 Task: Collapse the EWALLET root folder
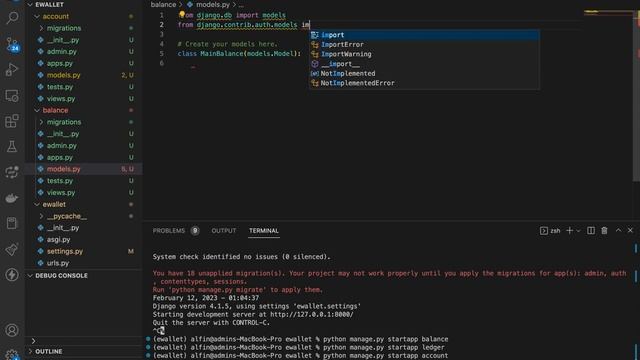[30, 4]
